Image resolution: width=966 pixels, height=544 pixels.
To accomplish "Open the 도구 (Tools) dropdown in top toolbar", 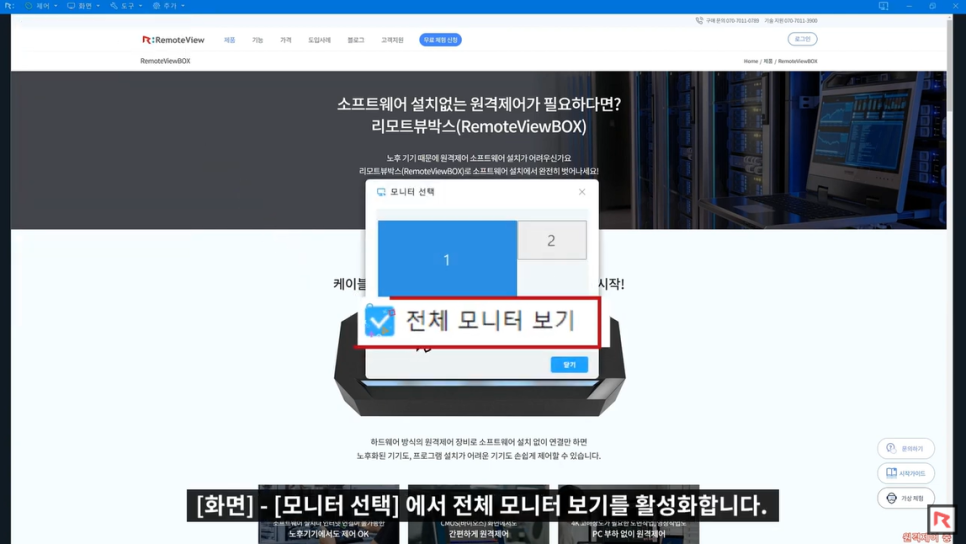I will coord(126,6).
